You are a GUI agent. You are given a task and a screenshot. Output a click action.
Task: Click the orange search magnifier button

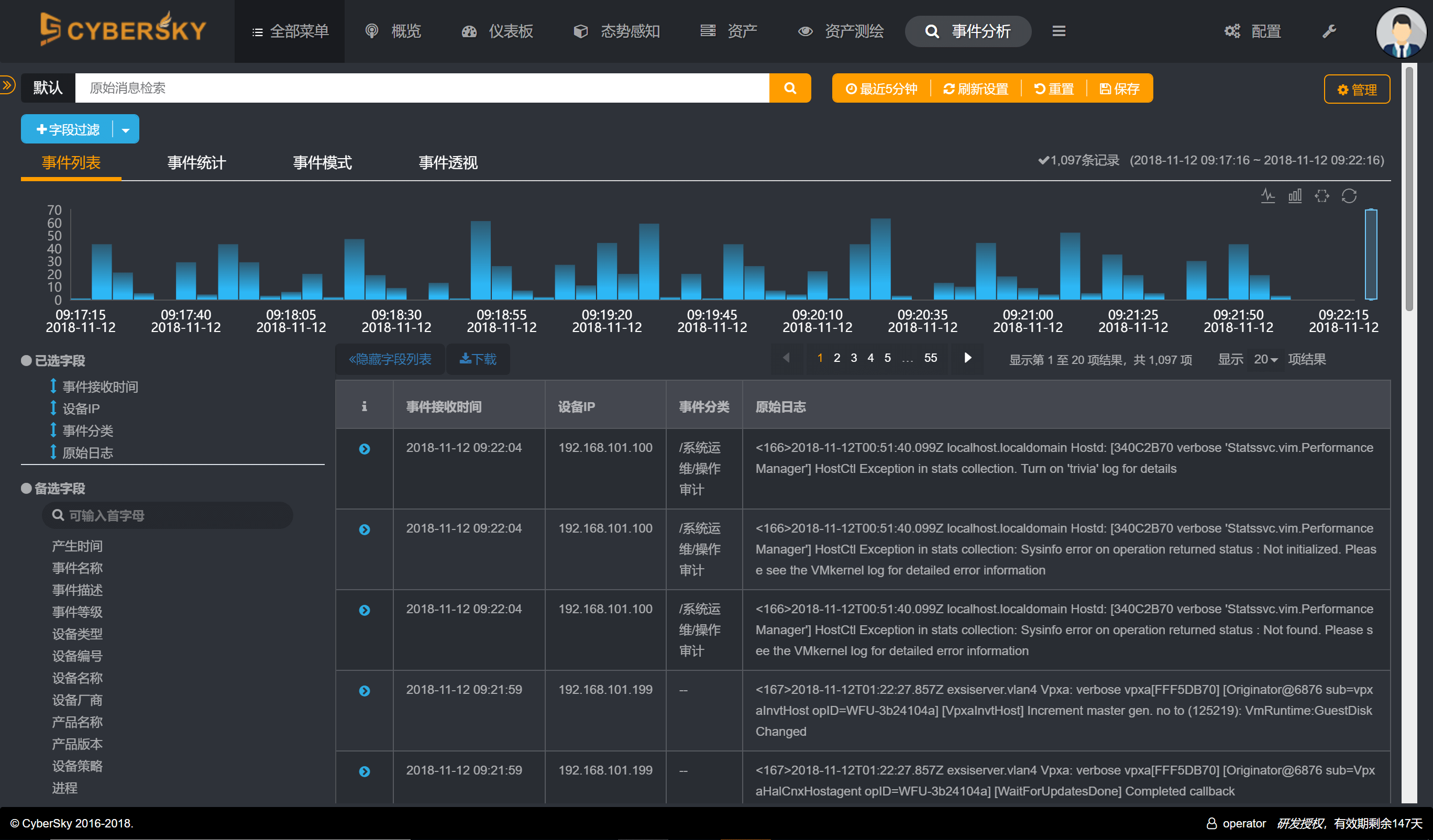[x=790, y=88]
